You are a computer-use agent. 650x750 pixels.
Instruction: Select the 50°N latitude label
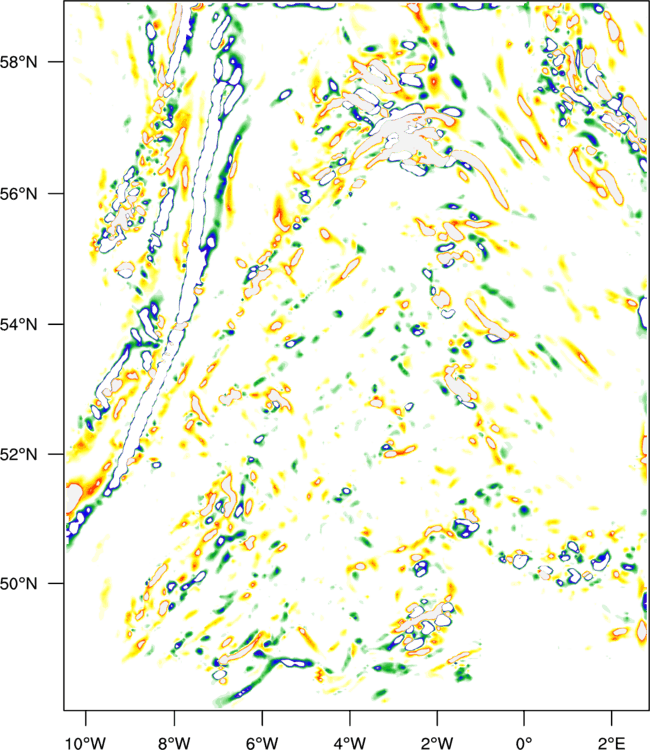(19, 584)
